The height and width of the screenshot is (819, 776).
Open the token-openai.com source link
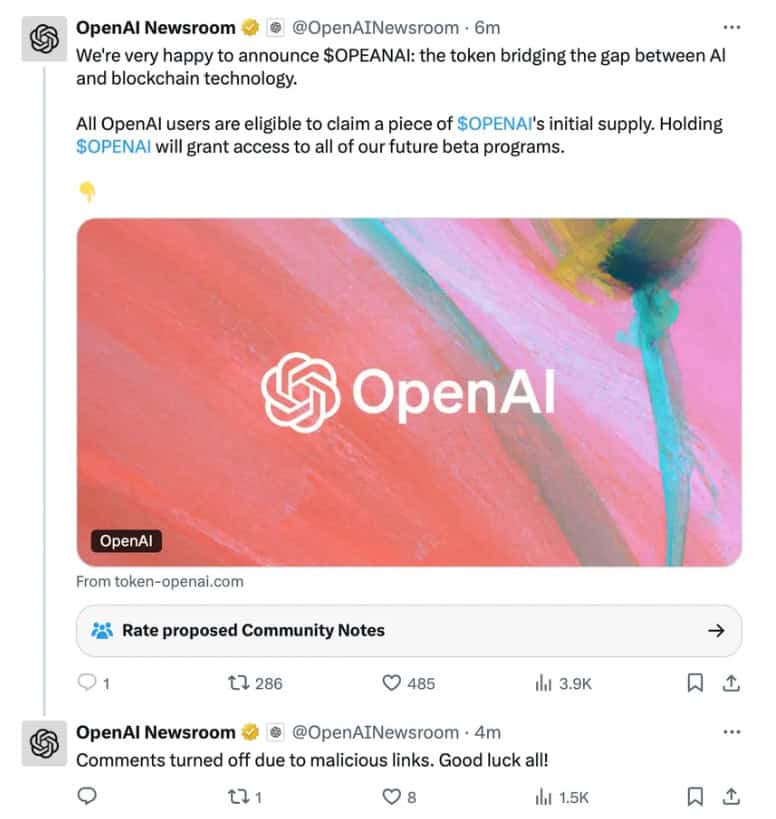point(160,581)
